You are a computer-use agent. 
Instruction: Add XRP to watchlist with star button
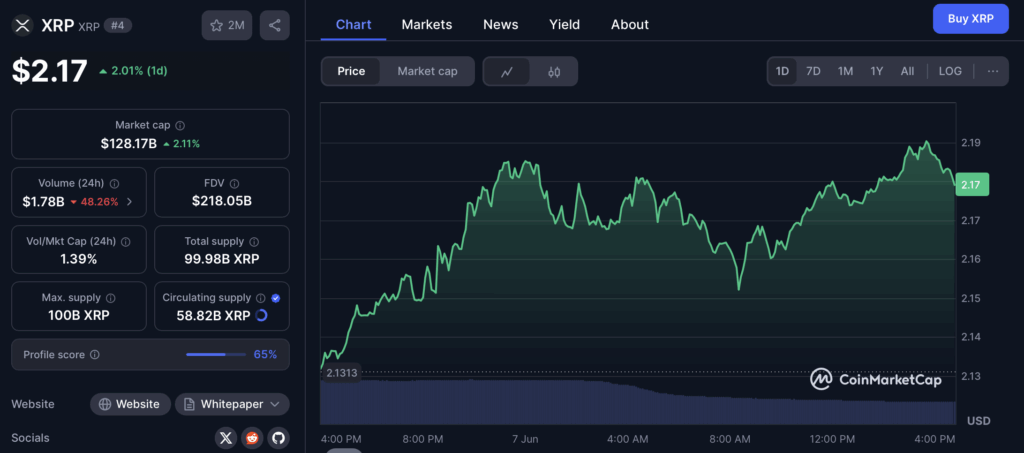(x=227, y=25)
